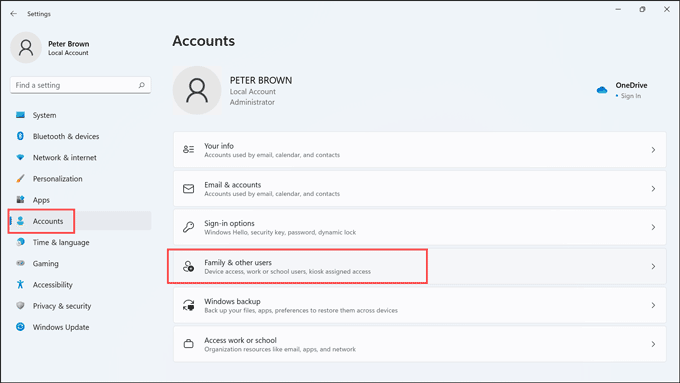Click the Bluetooth & devices icon
Viewport: 680px width, 383px height.
[20, 136]
